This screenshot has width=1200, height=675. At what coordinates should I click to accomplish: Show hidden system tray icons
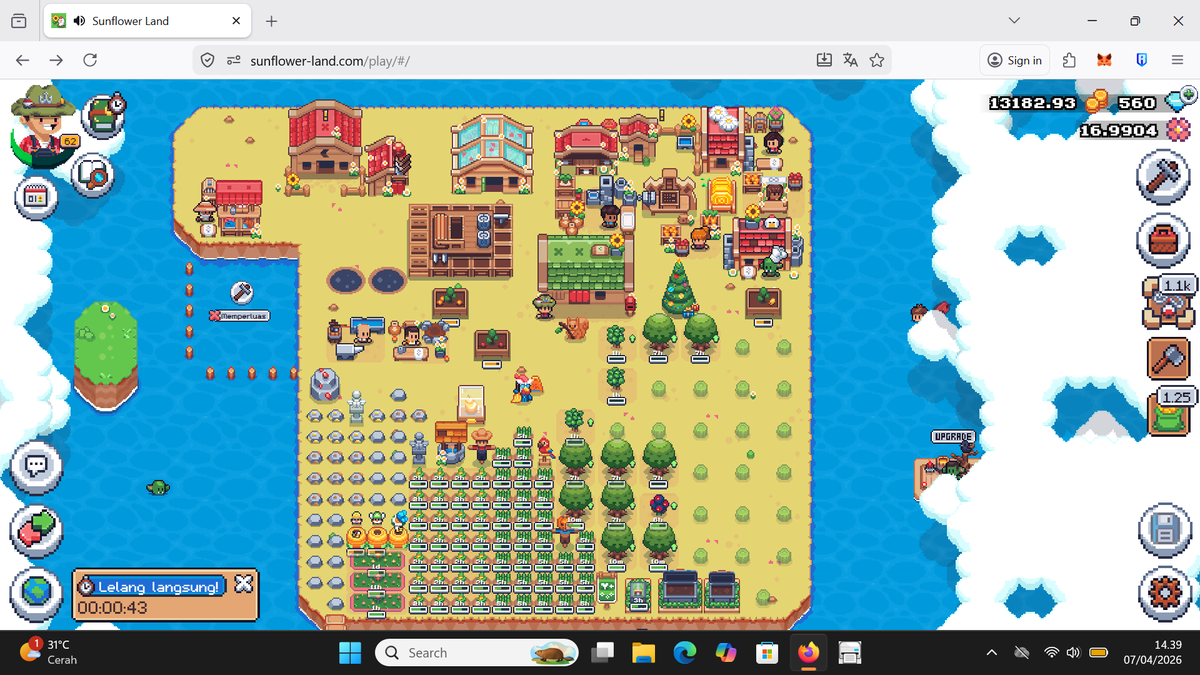[x=992, y=653]
